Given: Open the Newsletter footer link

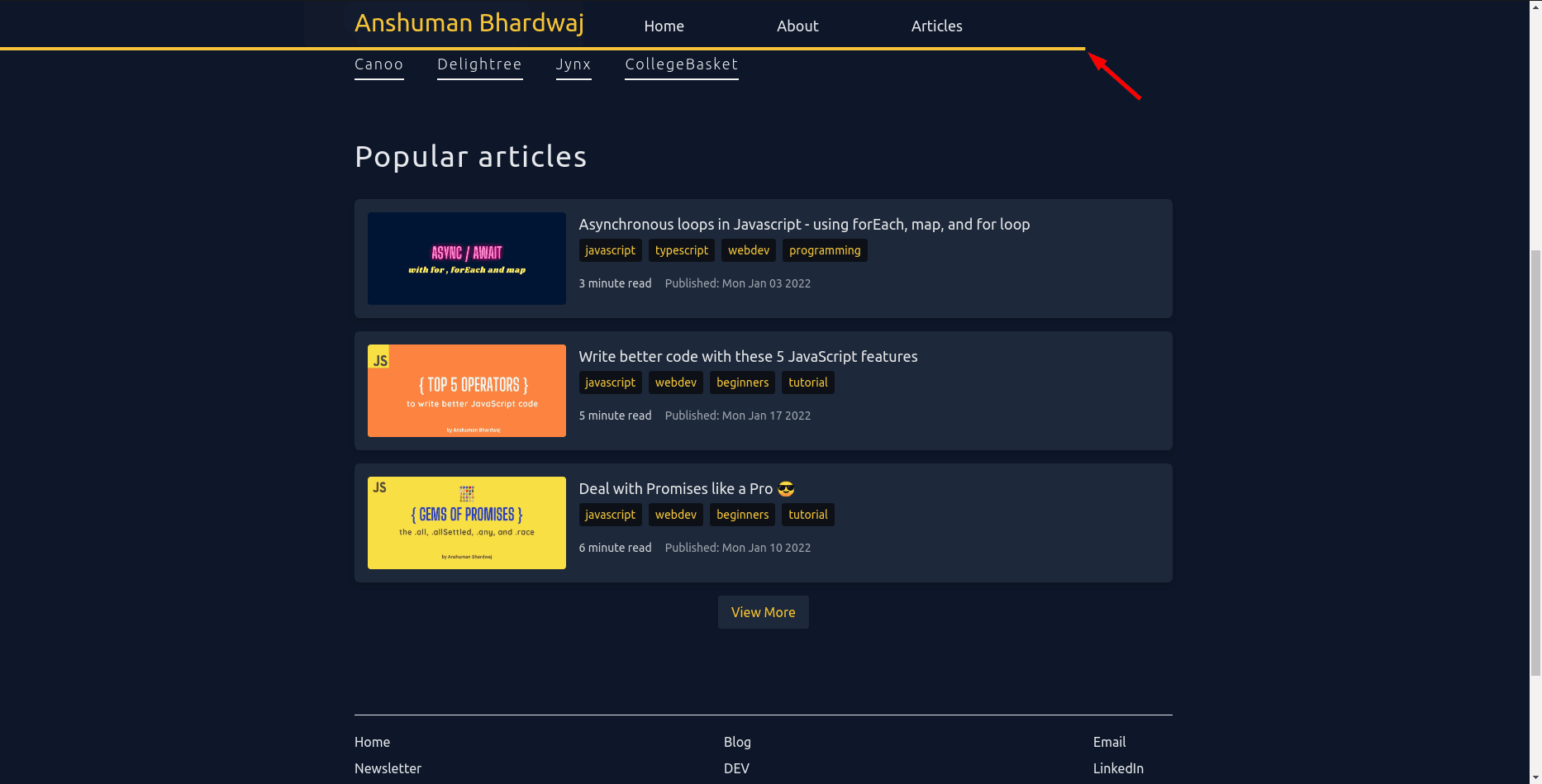Looking at the screenshot, I should 388,768.
